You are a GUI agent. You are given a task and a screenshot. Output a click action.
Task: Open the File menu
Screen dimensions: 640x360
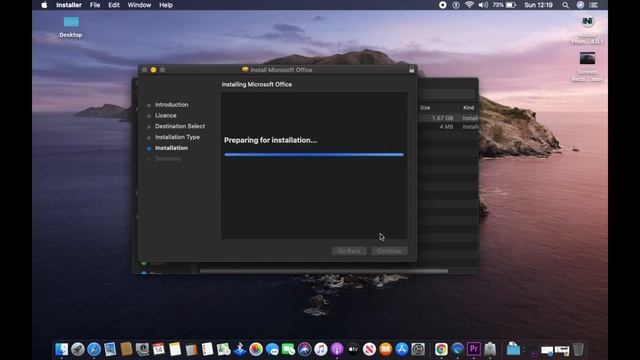pos(95,5)
